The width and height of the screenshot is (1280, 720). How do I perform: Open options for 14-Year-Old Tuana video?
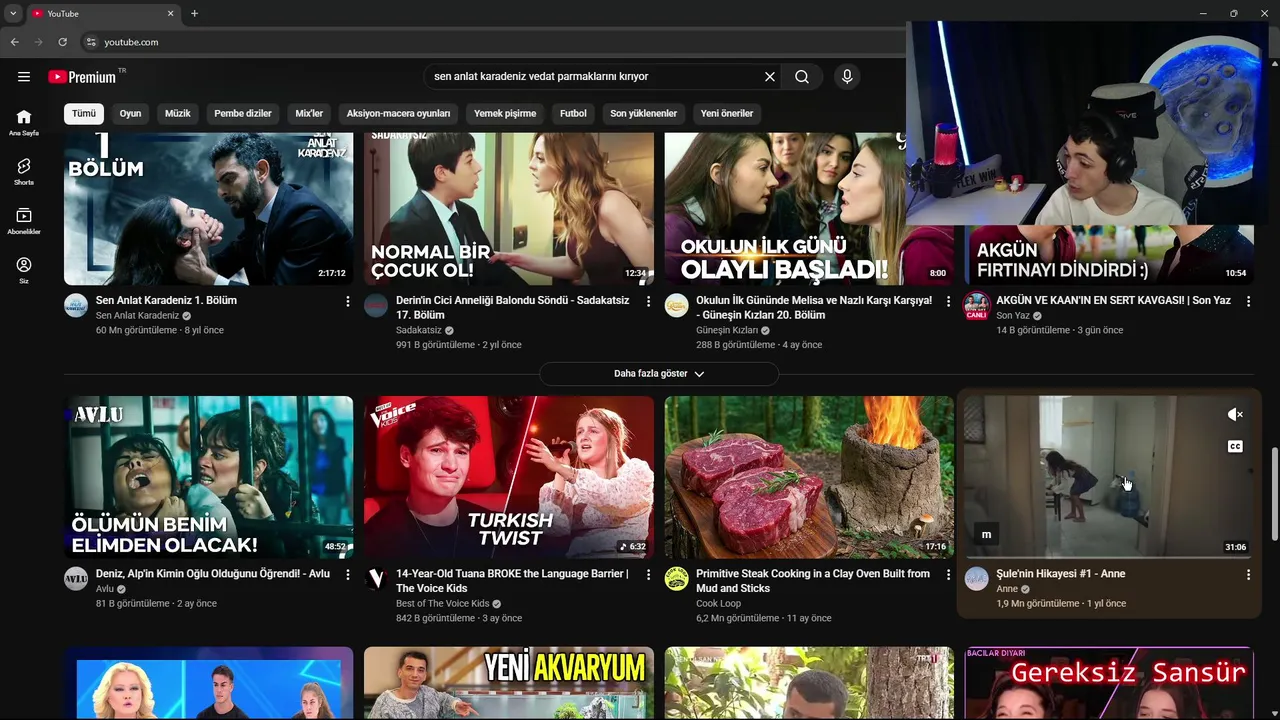pos(648,575)
